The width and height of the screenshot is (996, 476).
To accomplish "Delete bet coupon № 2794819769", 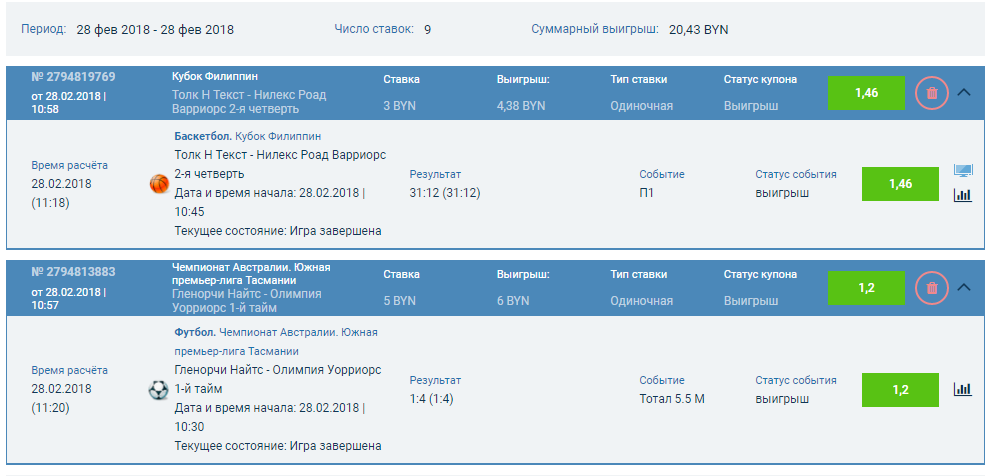I will [x=932, y=93].
